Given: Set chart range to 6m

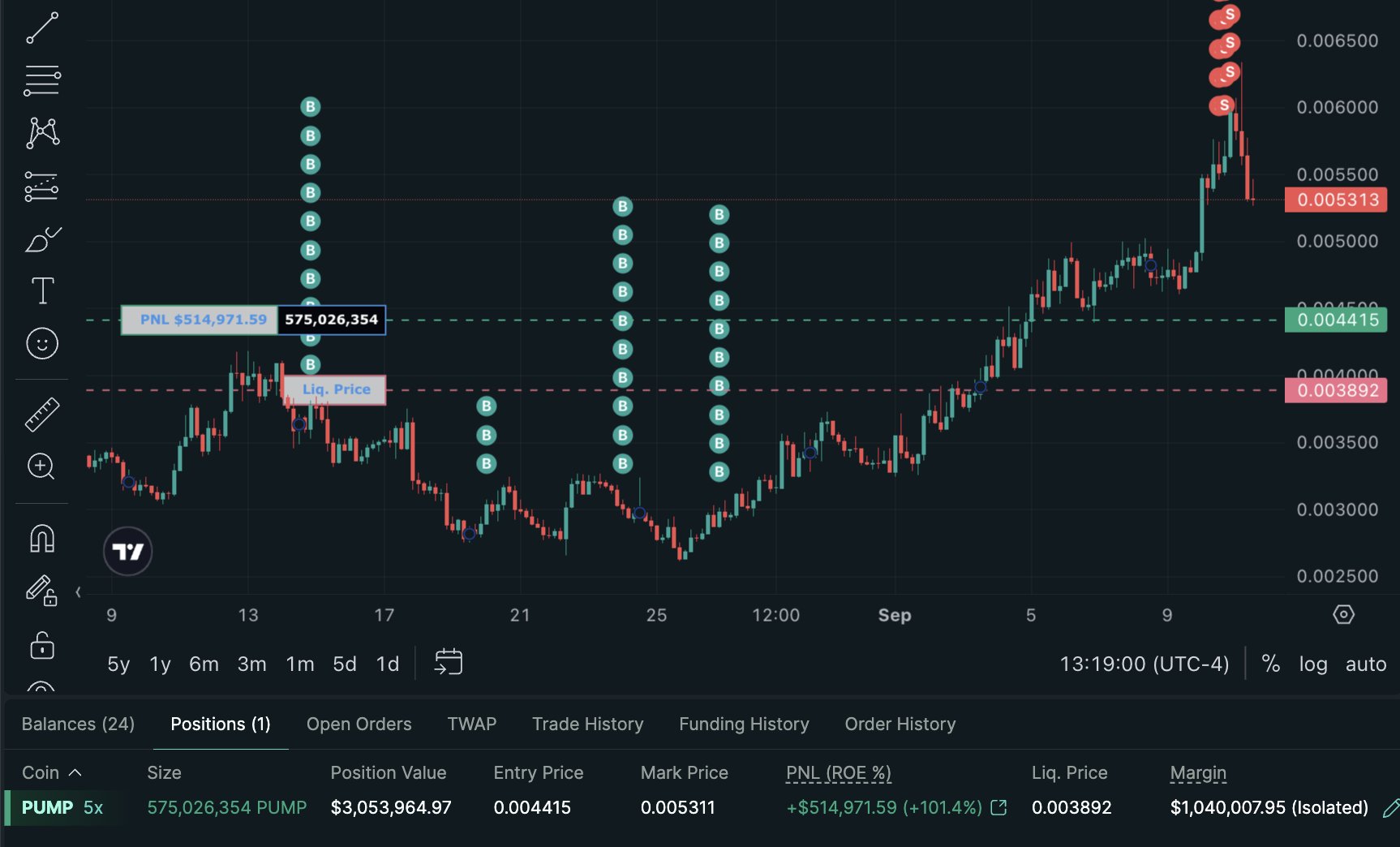Looking at the screenshot, I should (204, 664).
